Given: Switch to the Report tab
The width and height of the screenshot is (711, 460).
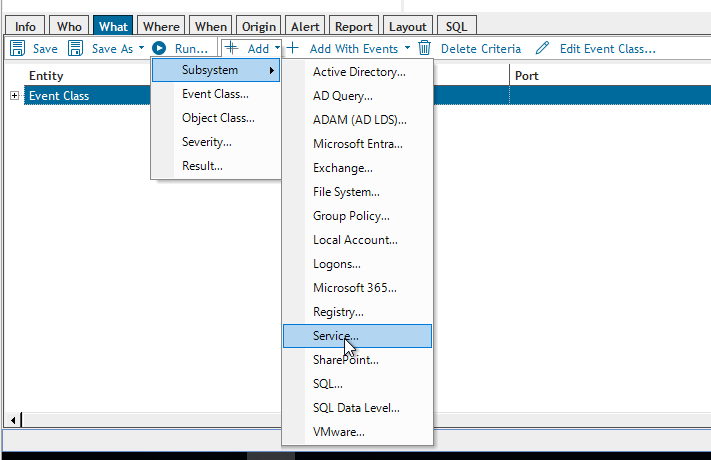Looking at the screenshot, I should pyautogui.click(x=354, y=26).
